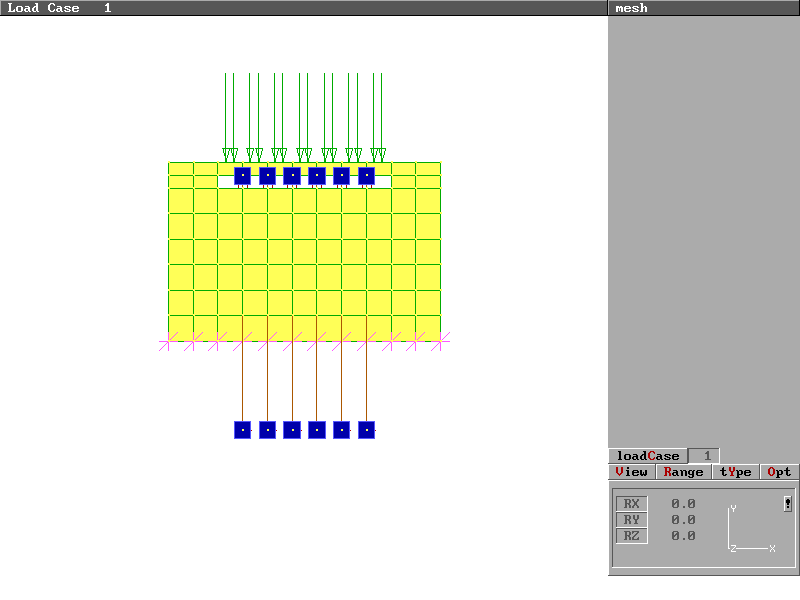Click the RZ rotation button
The image size is (800, 600).
point(631,536)
